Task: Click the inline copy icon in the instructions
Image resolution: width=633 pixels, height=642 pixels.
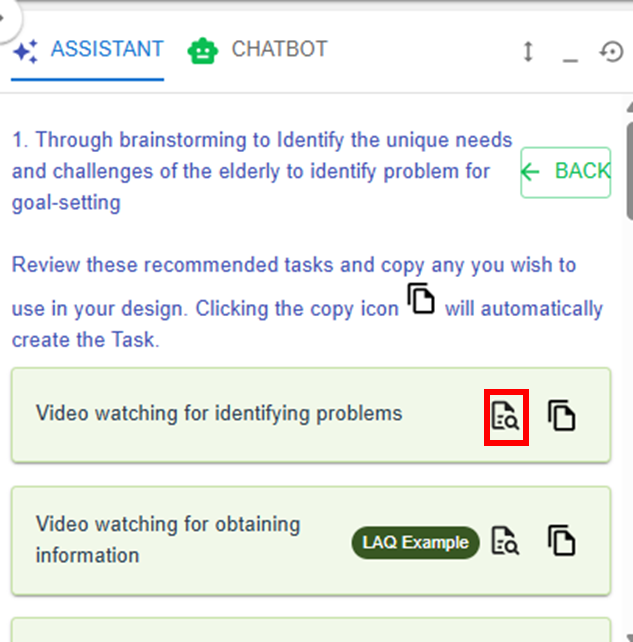Action: 422,299
